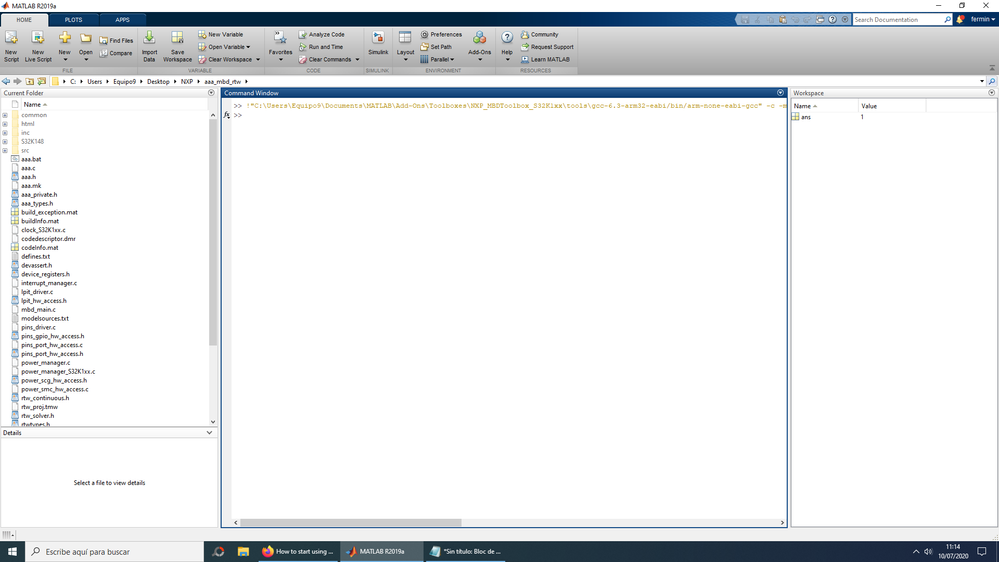Viewport: 999px width, 562px height.
Task: Open the Parallel dropdown menu
Action: pos(437,59)
